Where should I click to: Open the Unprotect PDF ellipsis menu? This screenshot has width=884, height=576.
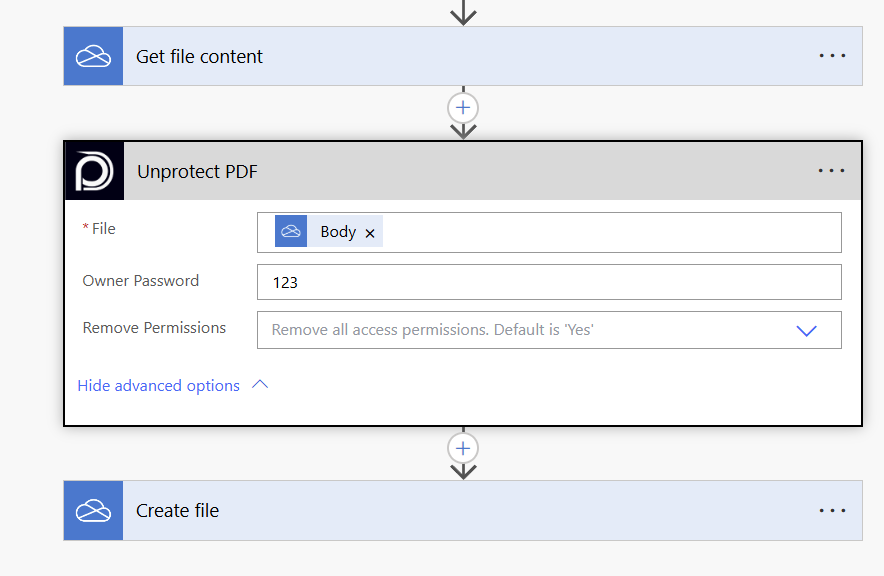(831, 171)
